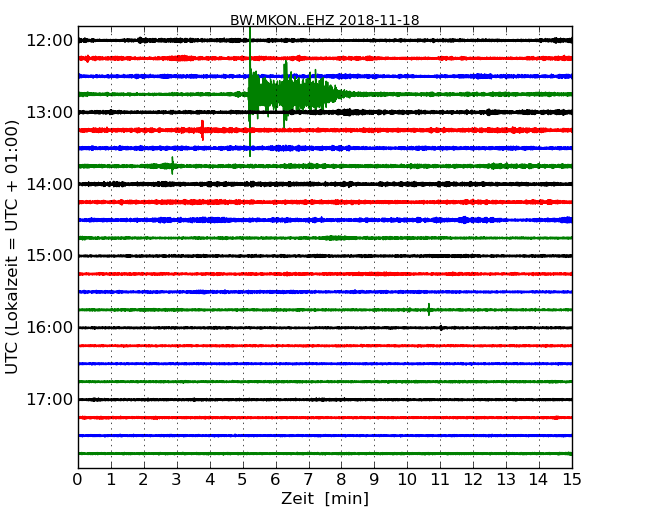Click the green spike near minute 10.5
Viewport: 650px width, 520px height.
pos(429,309)
